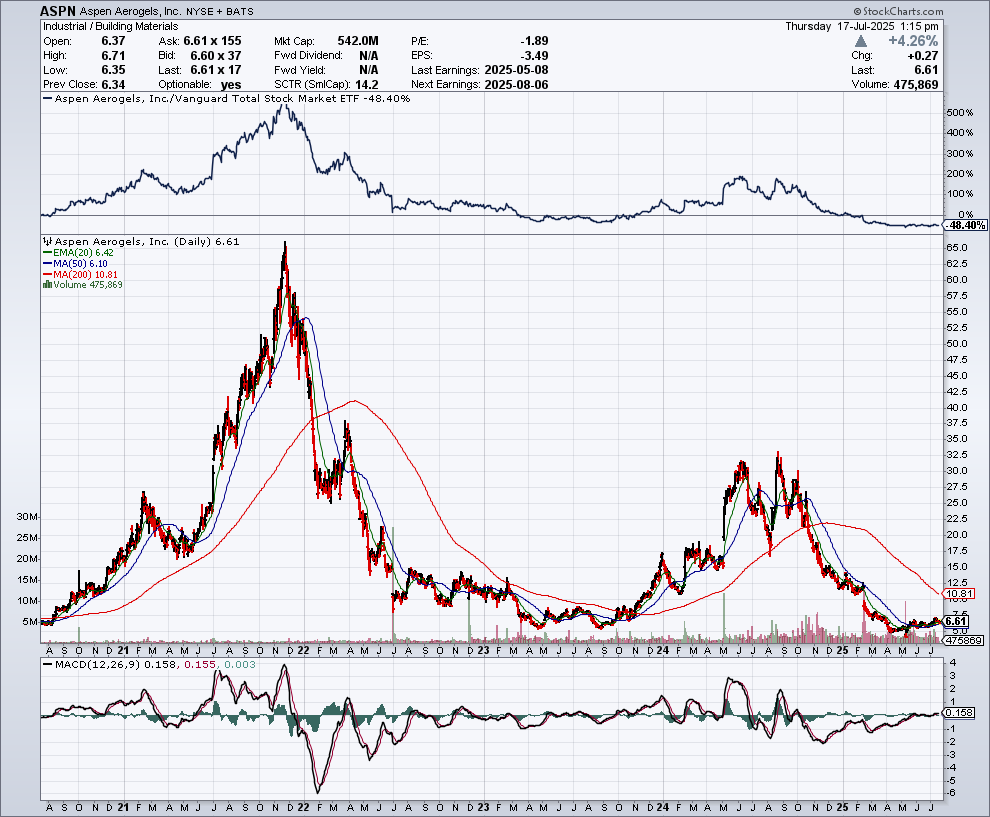Image resolution: width=990 pixels, height=817 pixels.
Task: Click the 65.0 label on the price axis
Action: pyautogui.click(x=957, y=247)
